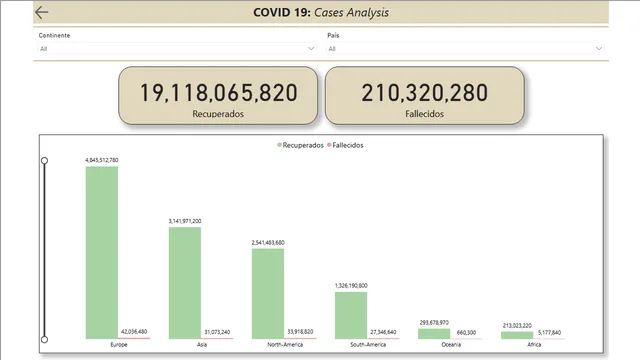Select the Africa recovered green bar

(x=517, y=335)
